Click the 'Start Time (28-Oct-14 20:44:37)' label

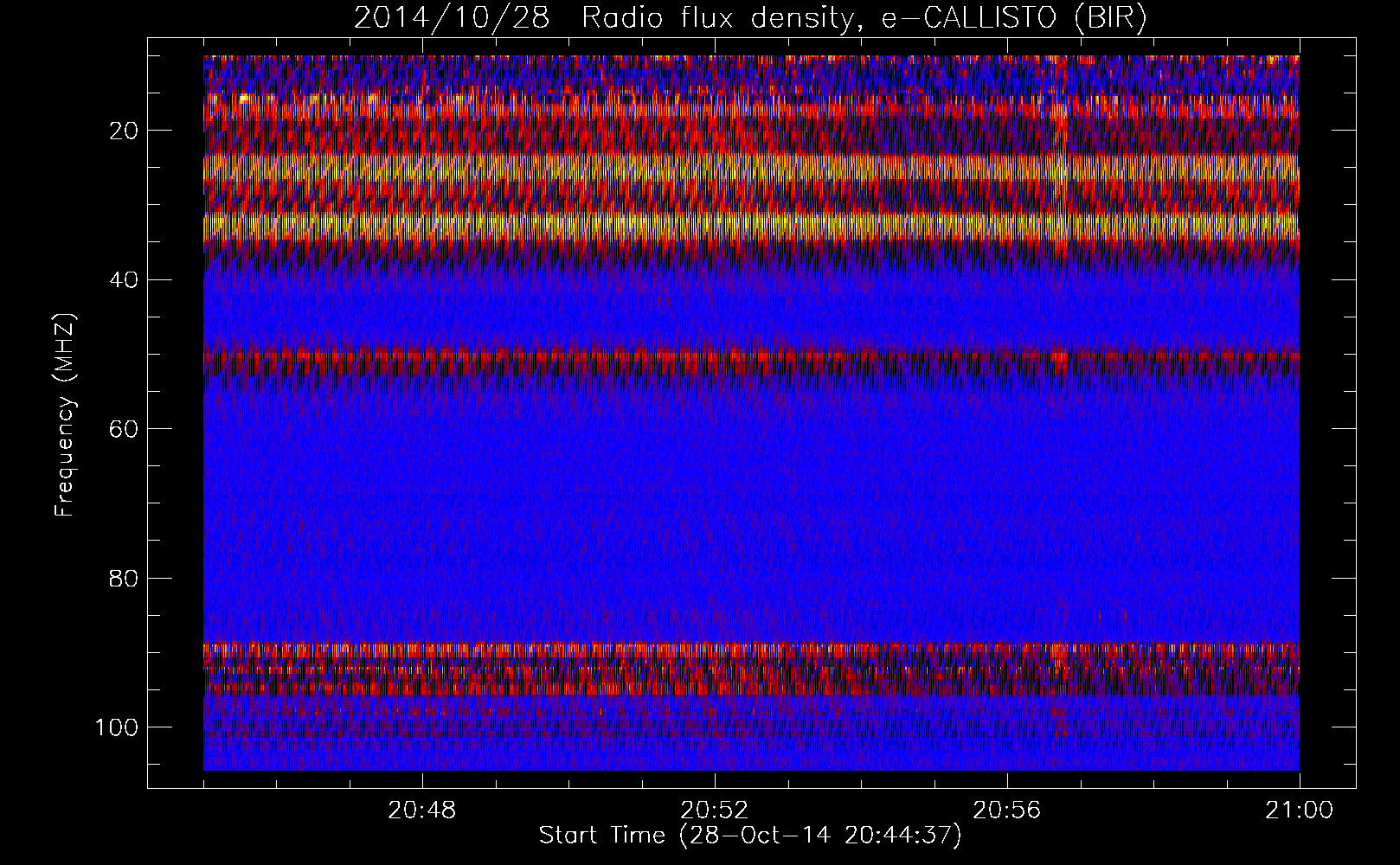click(x=750, y=836)
